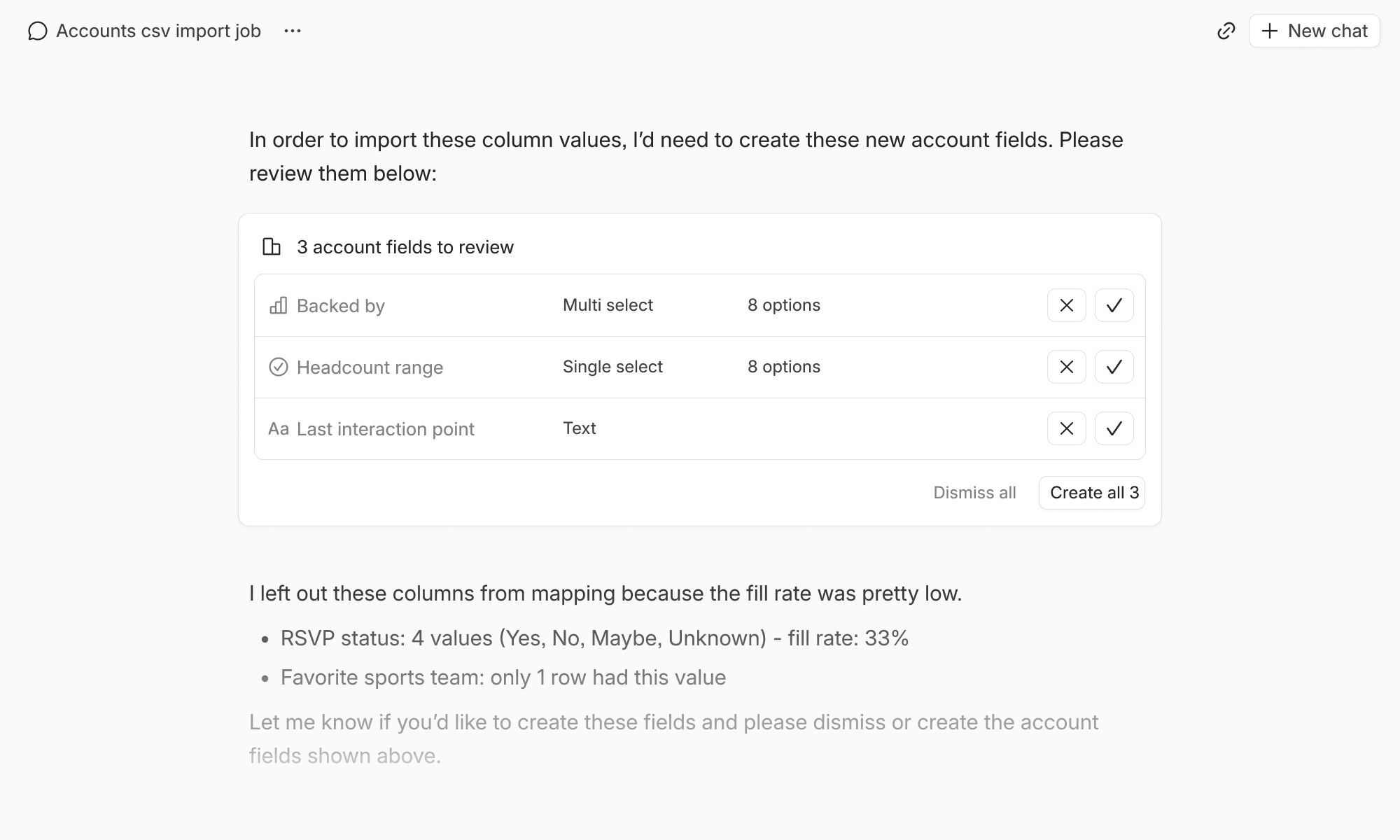This screenshot has width=1400, height=840.
Task: Confirm the Last interaction point field
Action: pyautogui.click(x=1114, y=428)
